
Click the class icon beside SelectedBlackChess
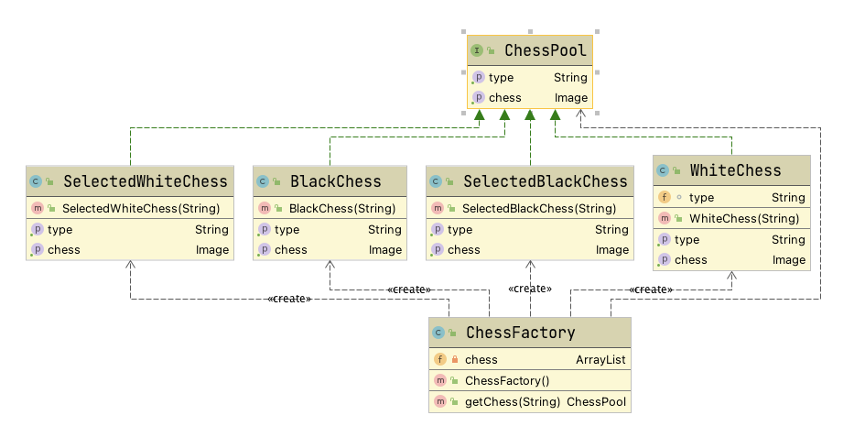[x=436, y=181]
